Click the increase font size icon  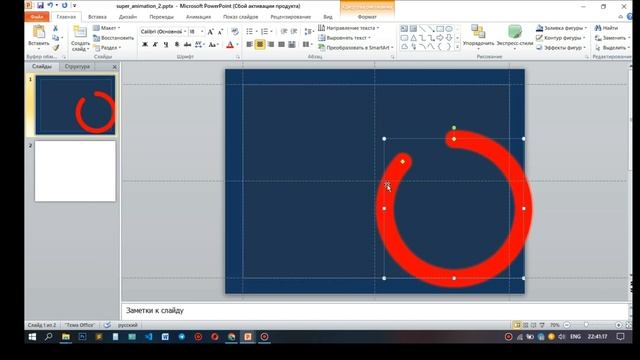tap(211, 31)
